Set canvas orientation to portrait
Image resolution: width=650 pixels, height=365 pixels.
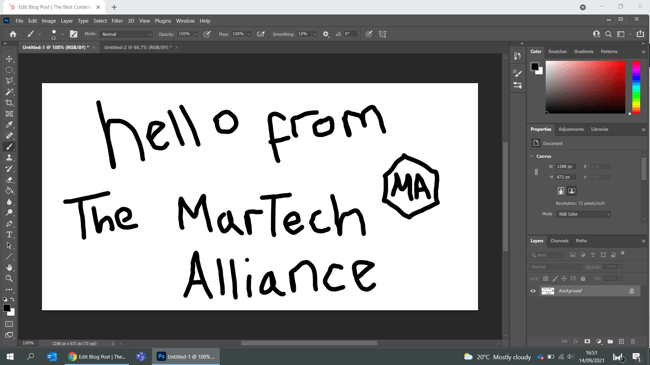(x=561, y=191)
